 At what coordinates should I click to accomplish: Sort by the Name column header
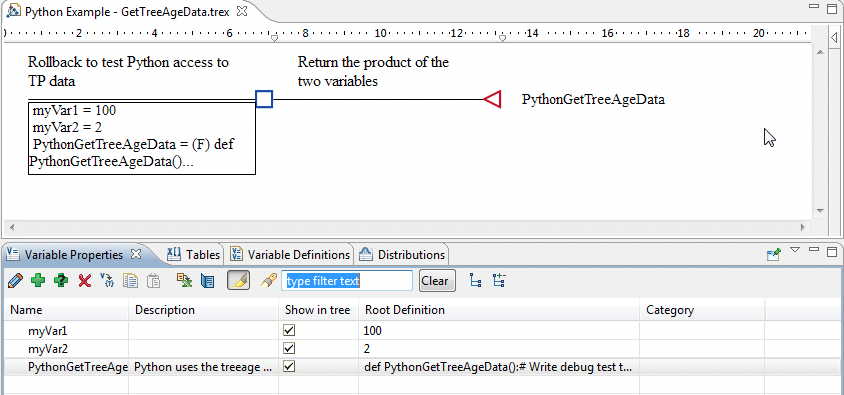click(x=67, y=310)
